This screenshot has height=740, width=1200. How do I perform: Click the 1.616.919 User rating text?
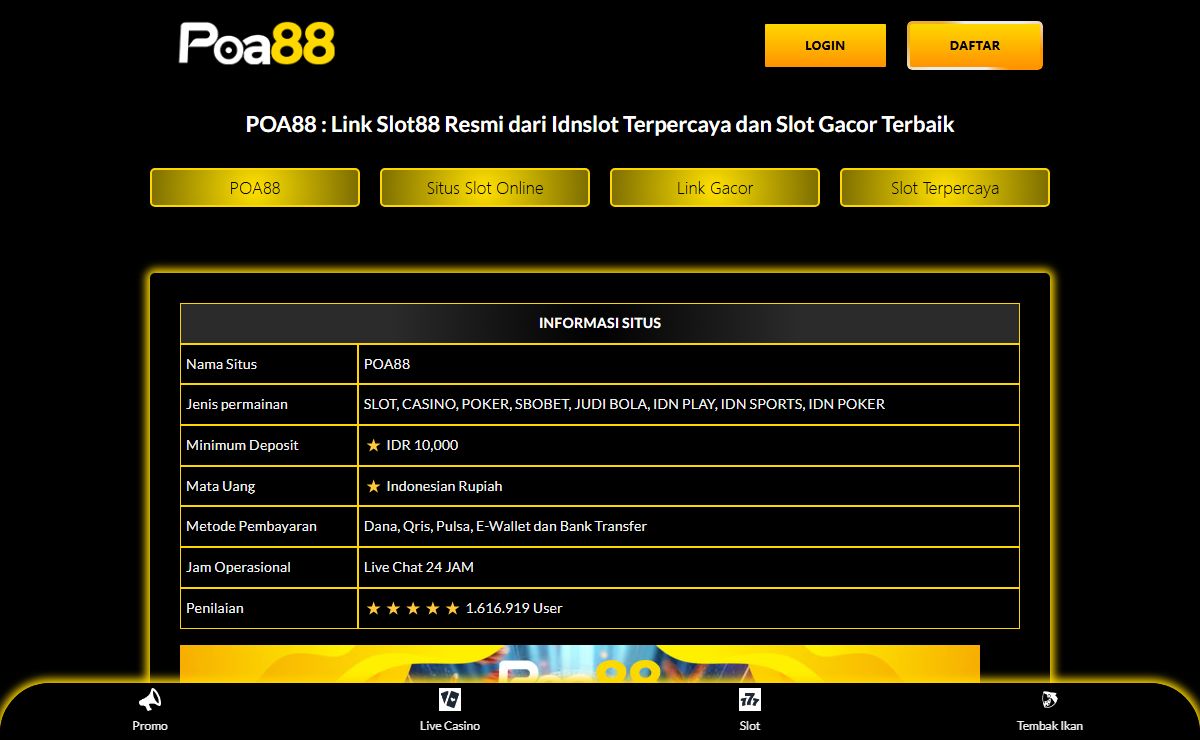tap(514, 608)
